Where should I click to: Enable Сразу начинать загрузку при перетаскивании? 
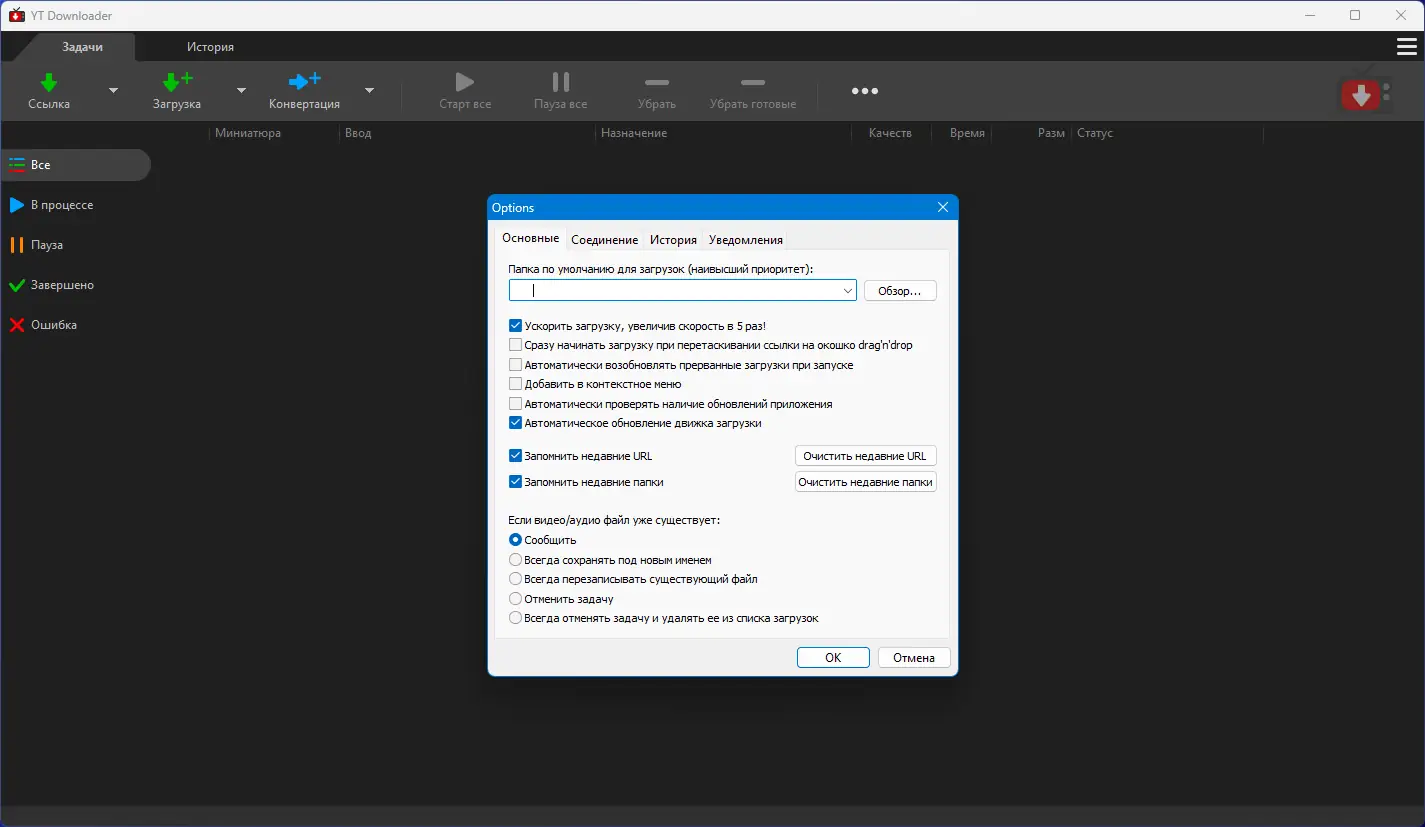click(516, 345)
